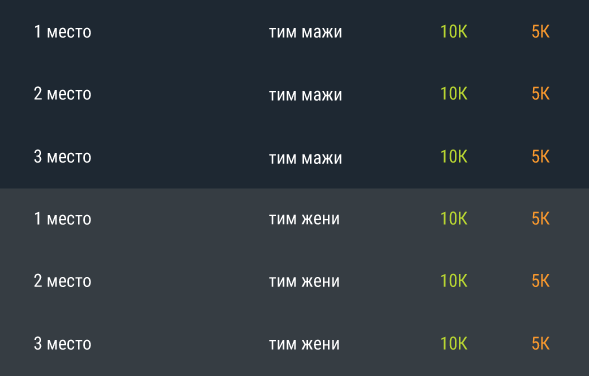Open тим мажи in the 3 место row
The height and width of the screenshot is (376, 589).
pyautogui.click(x=305, y=157)
